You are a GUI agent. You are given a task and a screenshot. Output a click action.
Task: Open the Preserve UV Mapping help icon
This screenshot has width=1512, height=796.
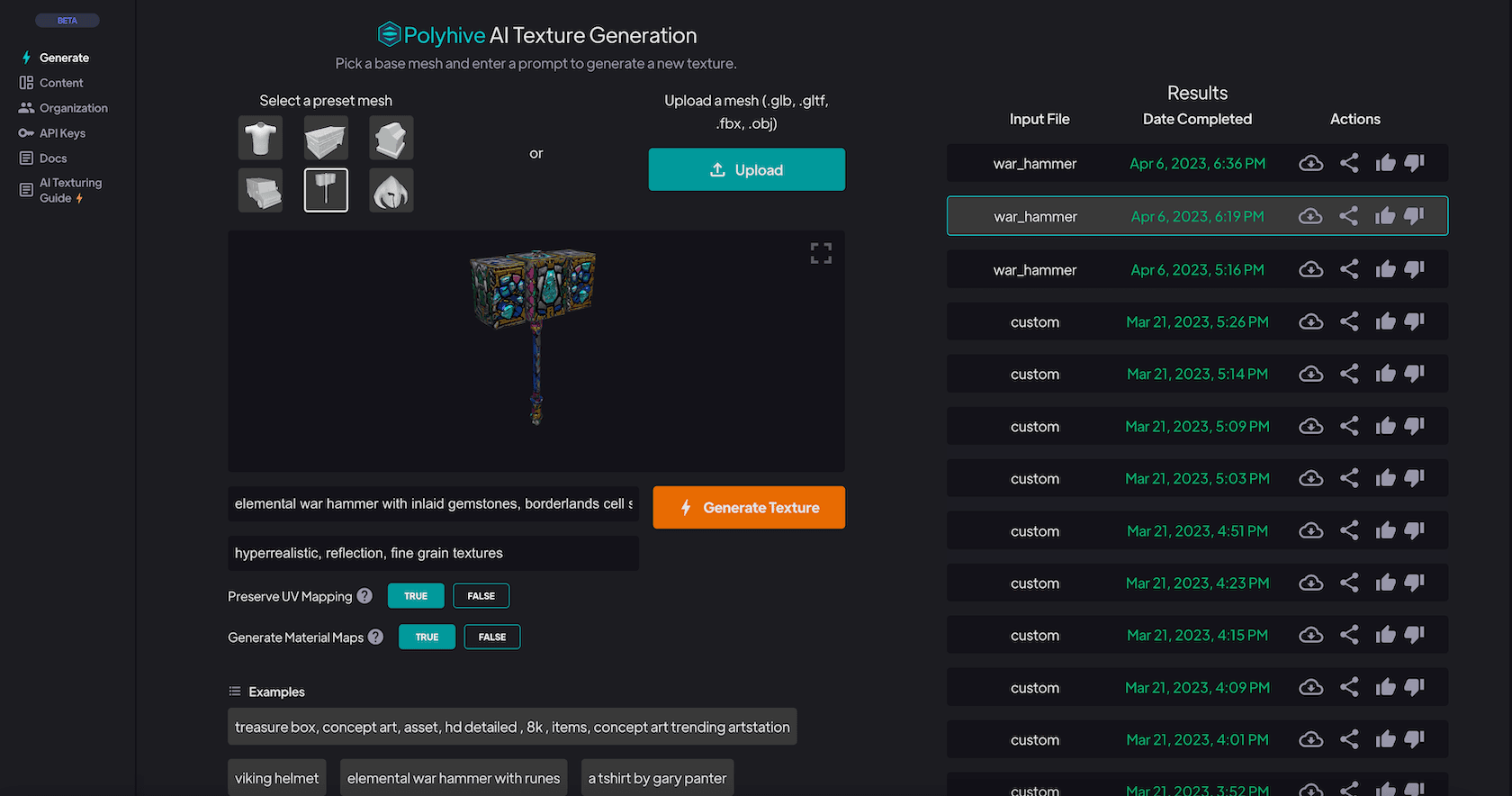(364, 595)
